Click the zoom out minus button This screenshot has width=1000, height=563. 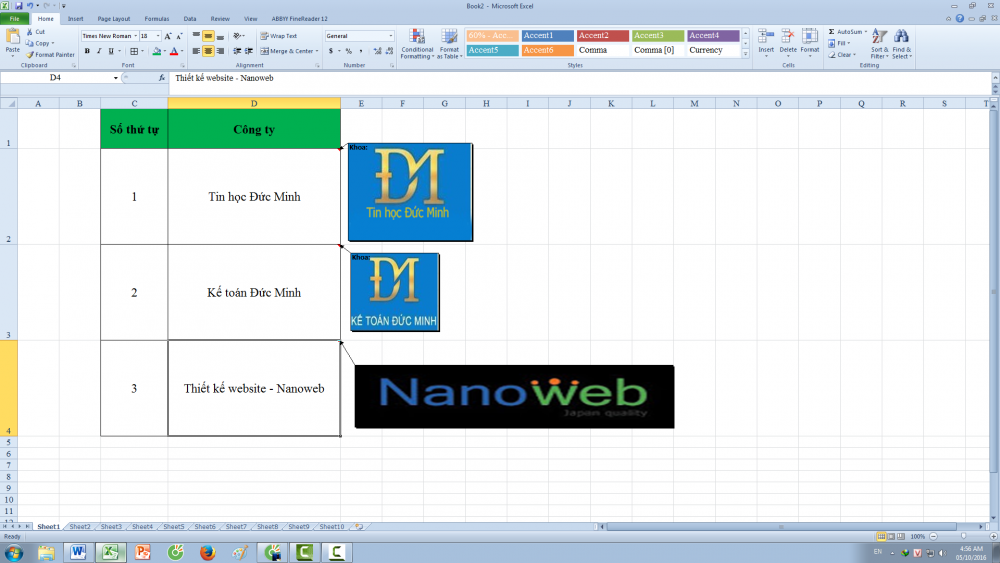[933, 537]
